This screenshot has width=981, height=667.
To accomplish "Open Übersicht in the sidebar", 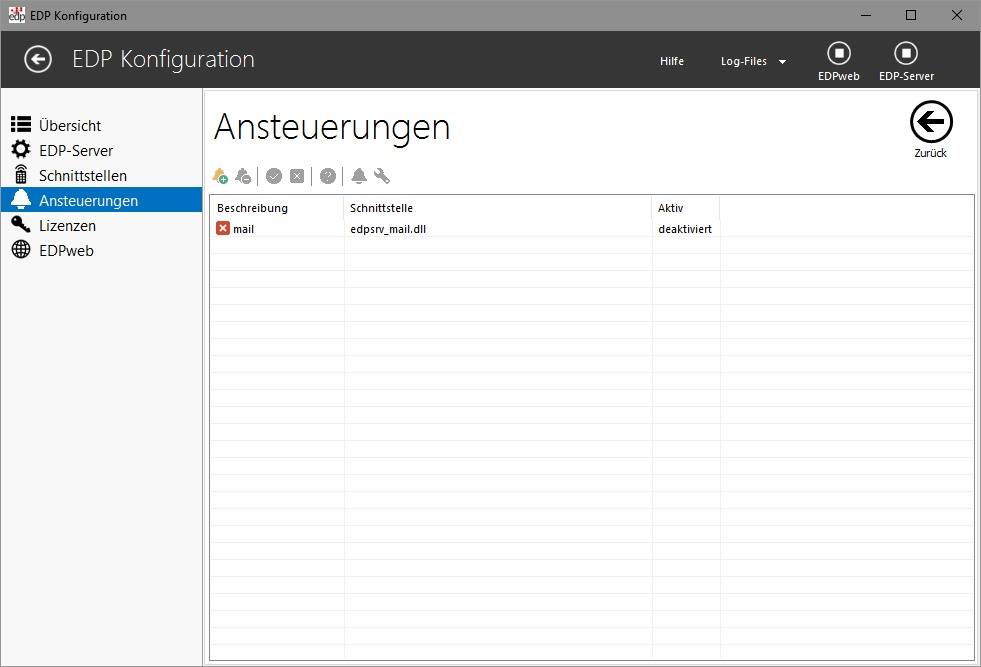I will click(x=101, y=125).
